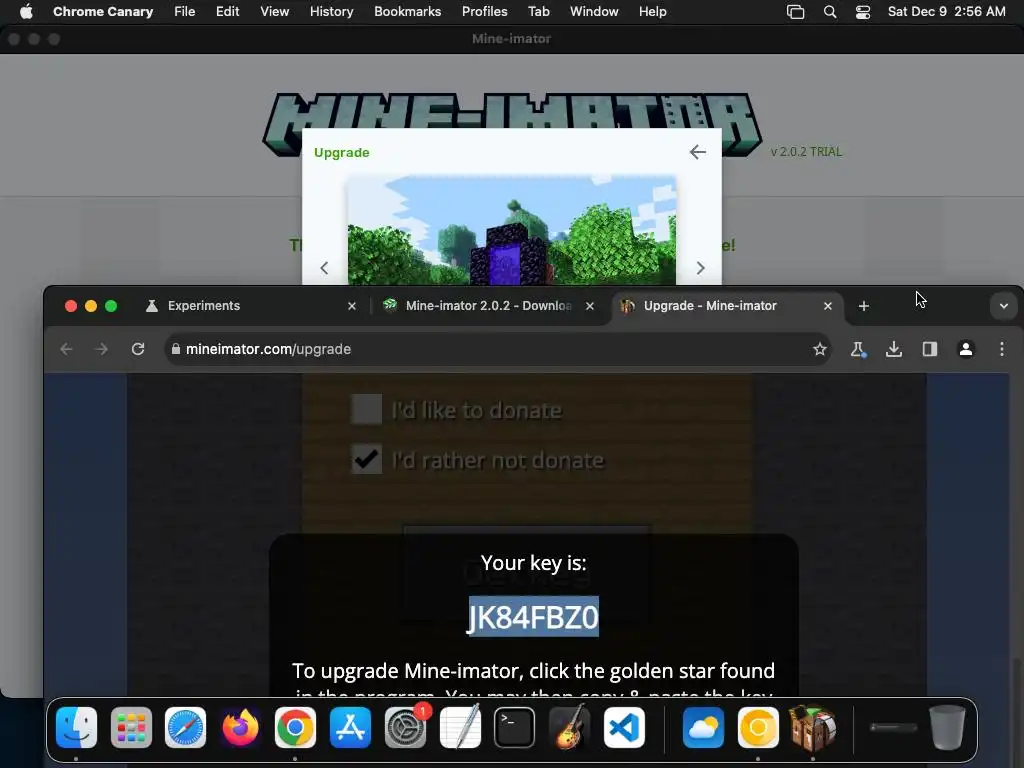Open Chrome downloads tray icon

pos(894,349)
